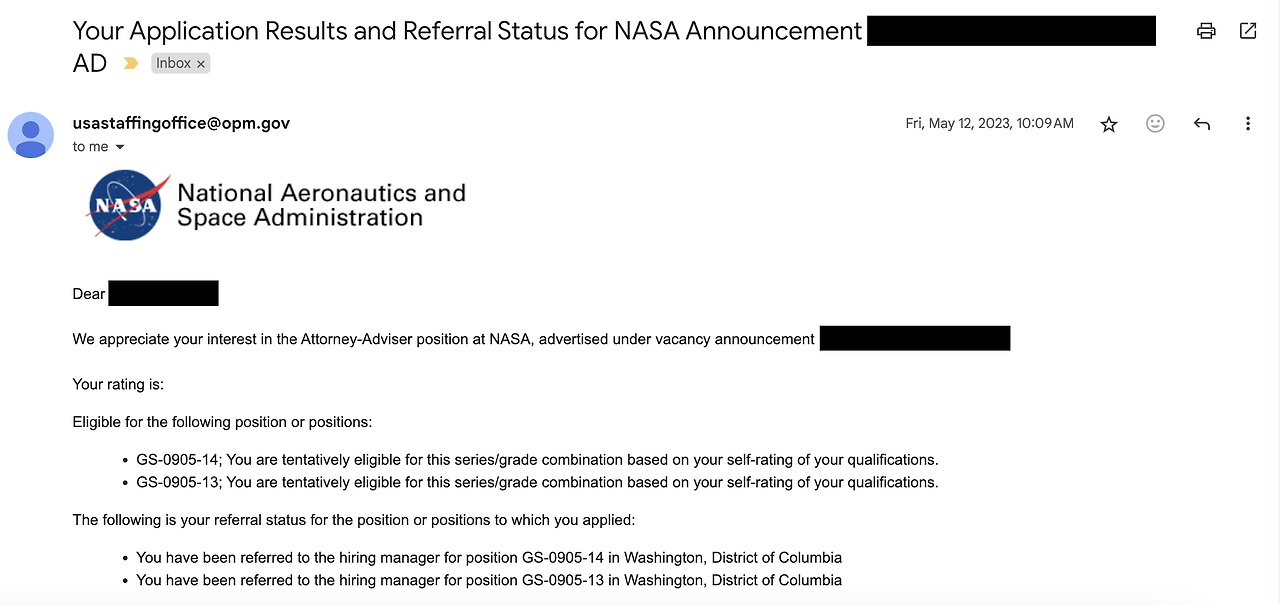Click the sender's profile avatar
Image resolution: width=1280 pixels, height=605 pixels.
[31, 134]
